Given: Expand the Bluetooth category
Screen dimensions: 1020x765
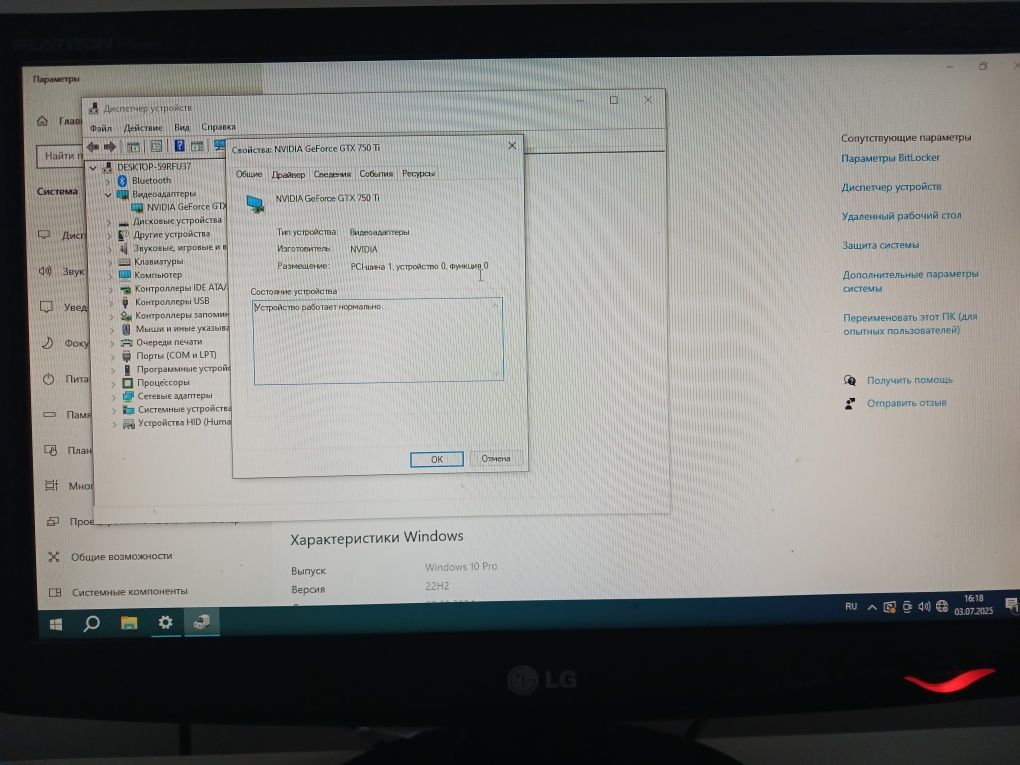Looking at the screenshot, I should [108, 181].
